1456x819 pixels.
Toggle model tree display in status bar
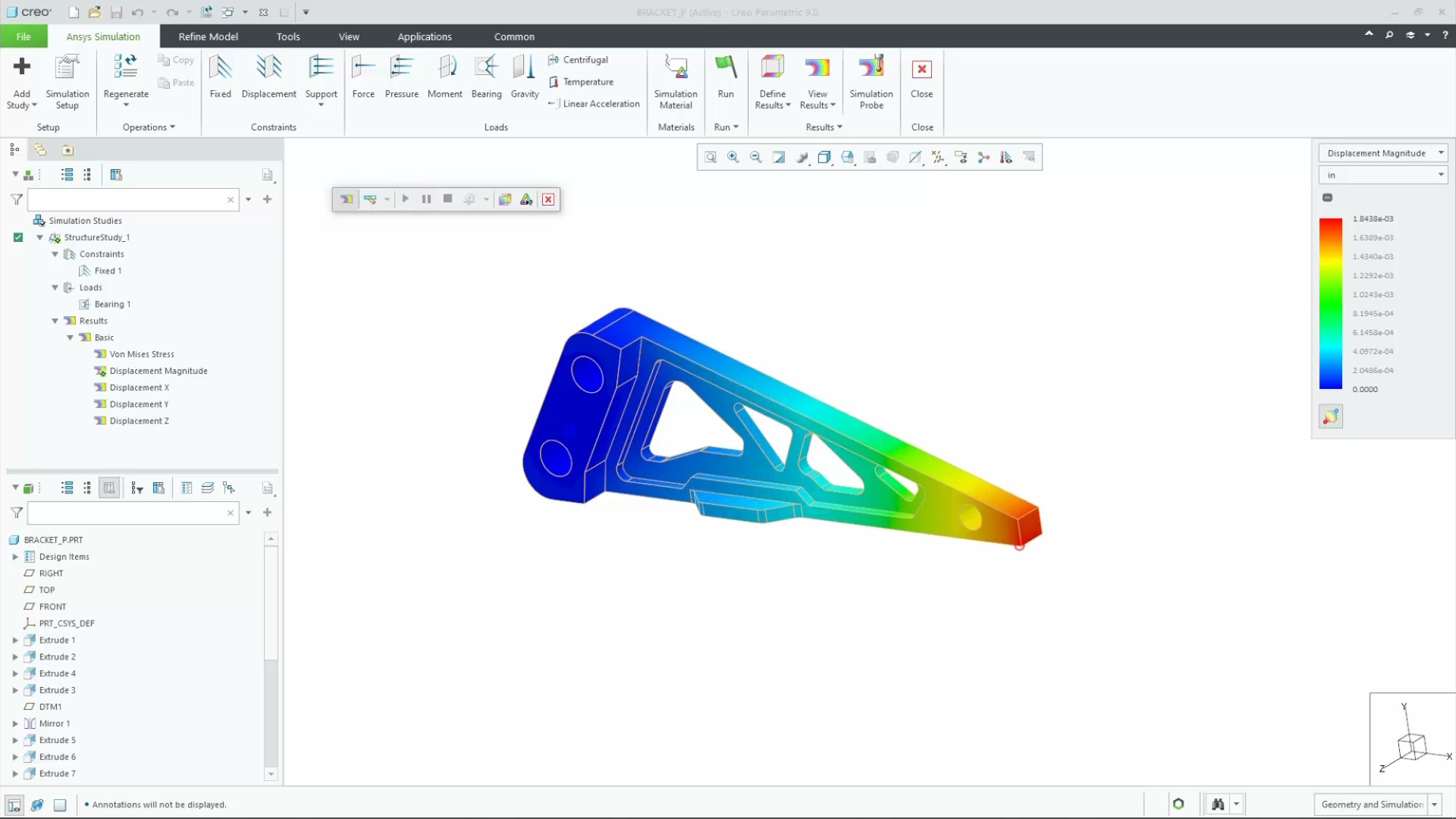(14, 805)
